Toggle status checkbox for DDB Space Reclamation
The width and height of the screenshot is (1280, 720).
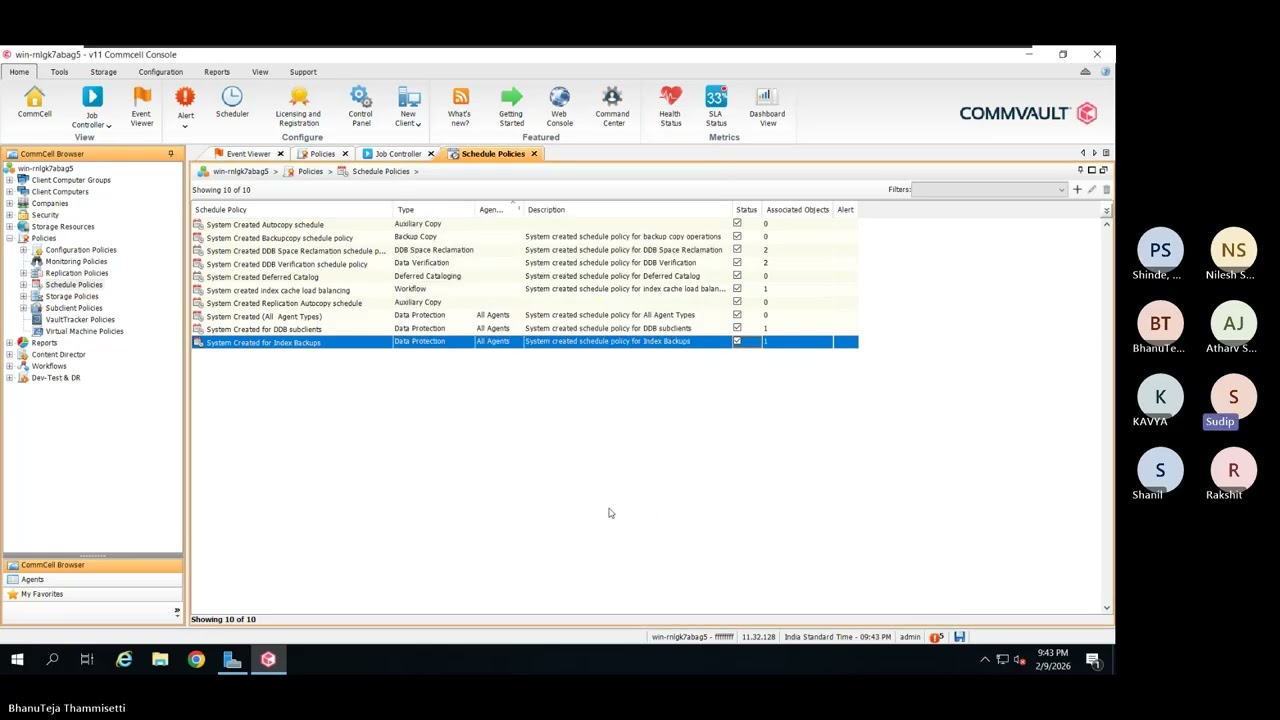point(737,250)
